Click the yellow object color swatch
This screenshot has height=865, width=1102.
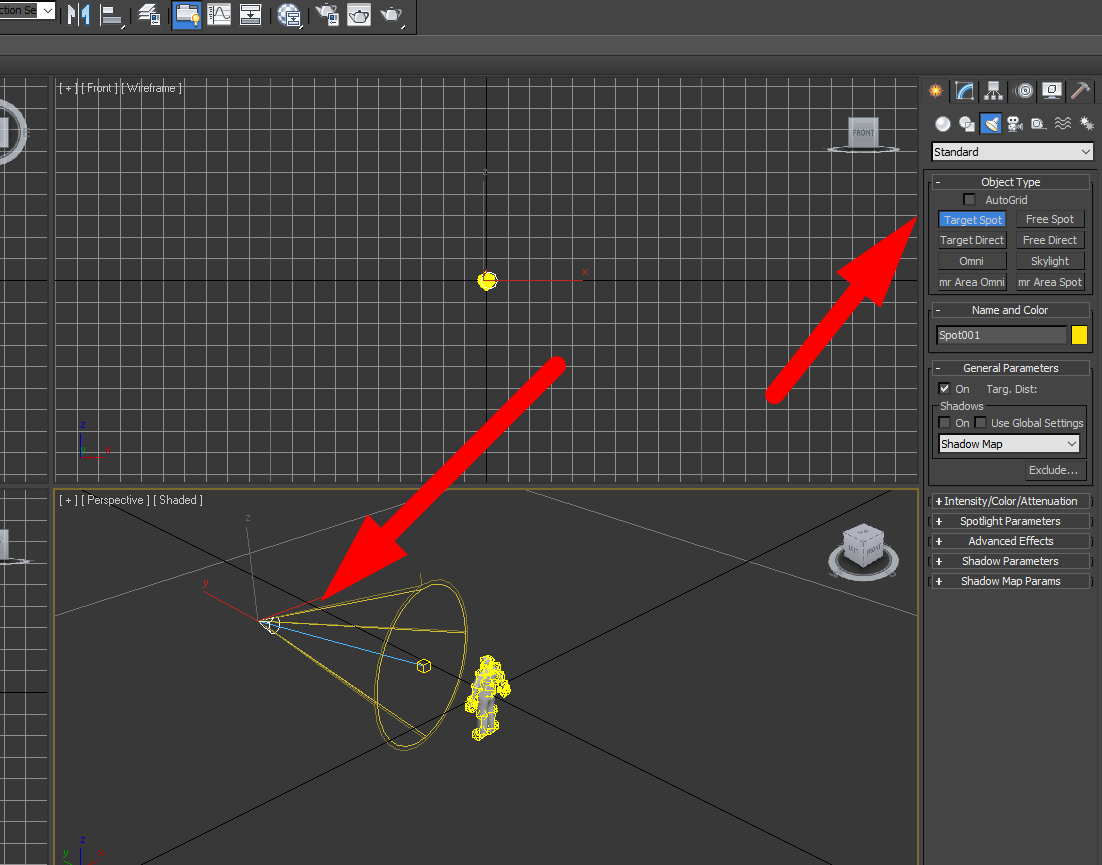click(1079, 336)
